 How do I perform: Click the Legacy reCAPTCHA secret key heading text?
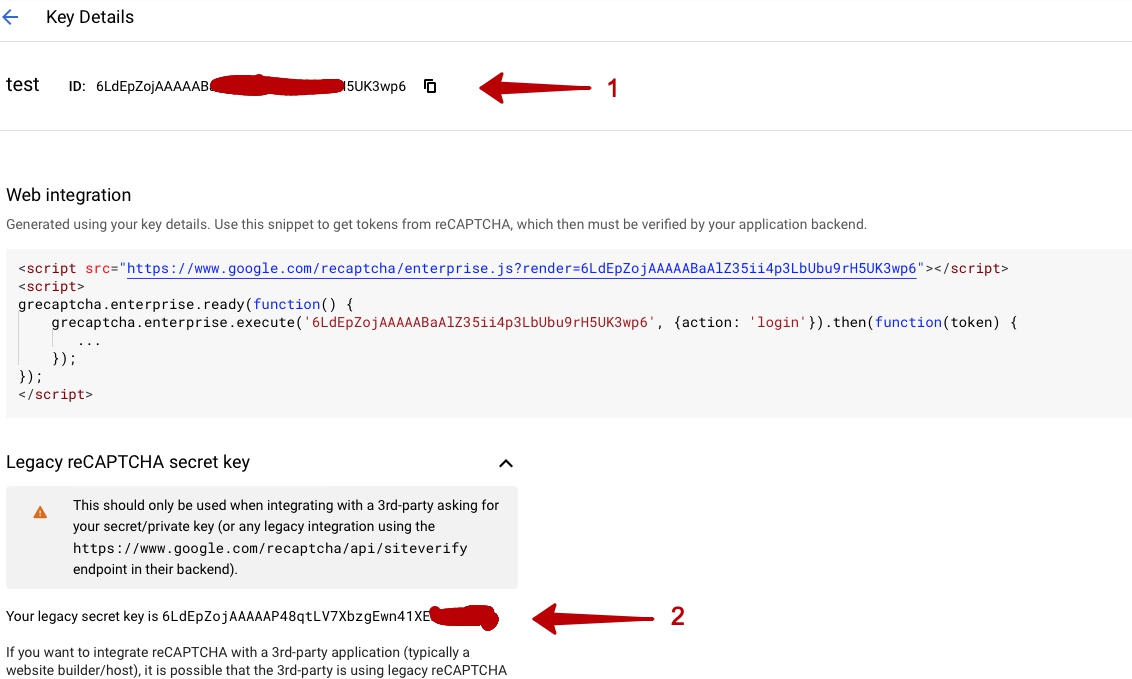click(128, 462)
